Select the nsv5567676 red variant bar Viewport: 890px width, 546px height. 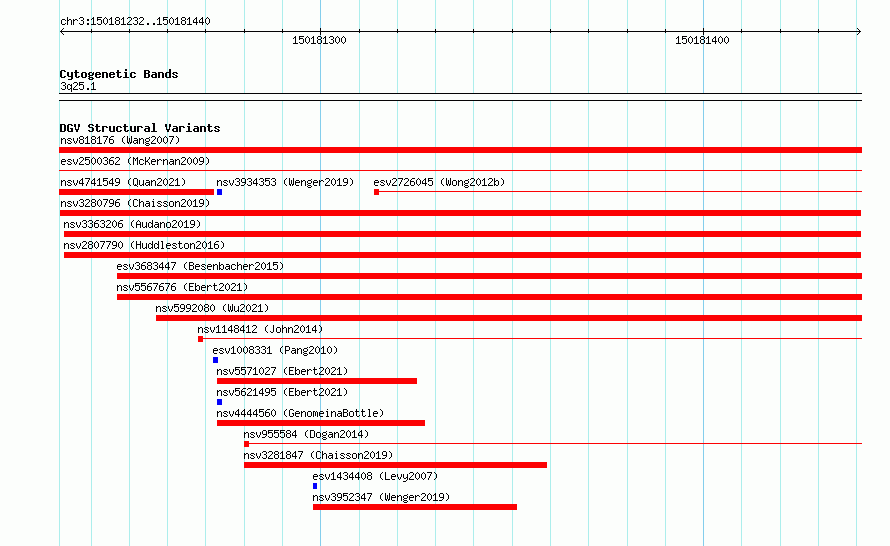click(x=489, y=297)
